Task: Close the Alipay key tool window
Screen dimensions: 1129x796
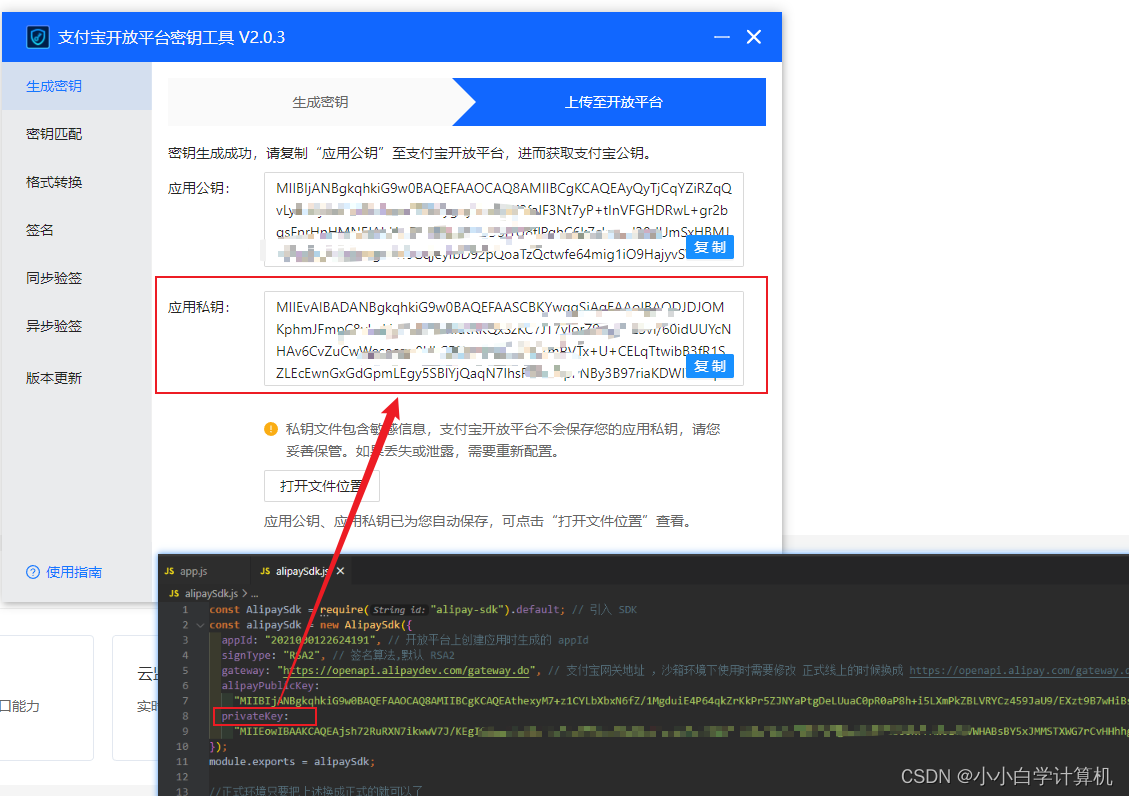Action: click(x=754, y=37)
